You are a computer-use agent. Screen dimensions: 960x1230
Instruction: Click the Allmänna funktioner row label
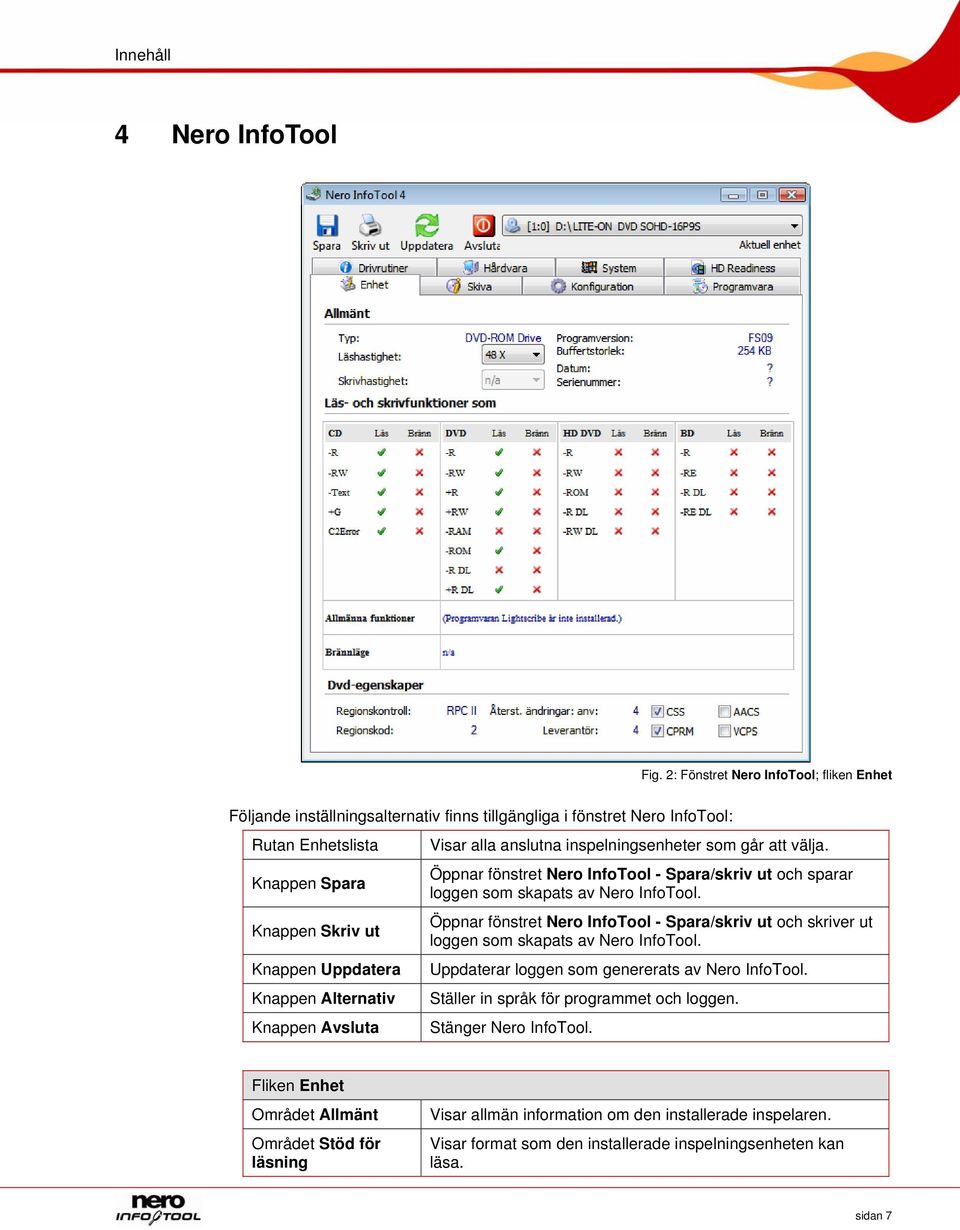pos(370,618)
